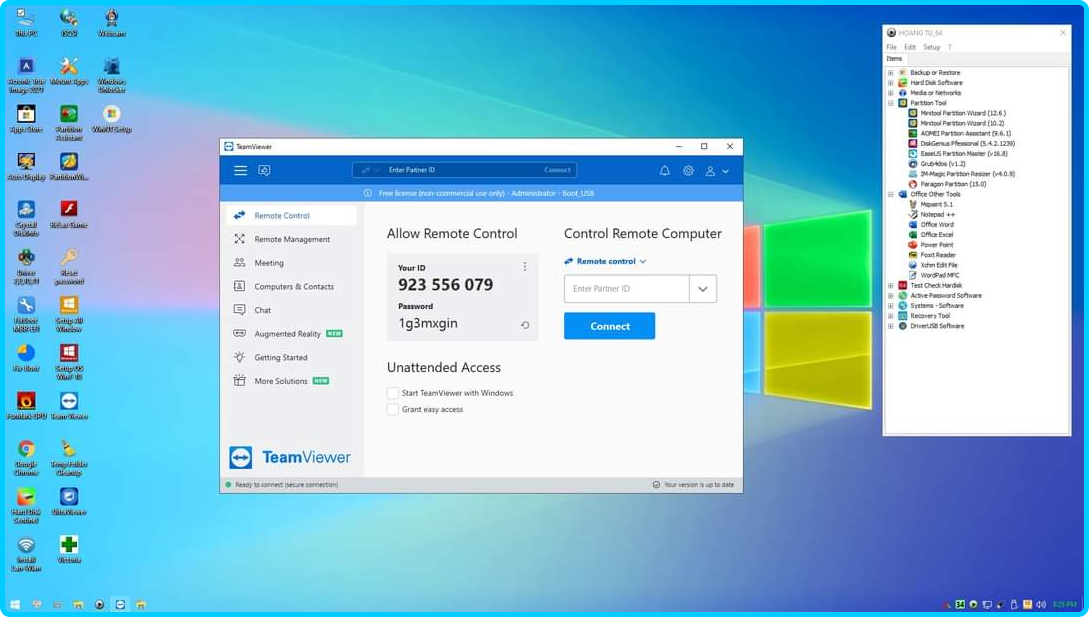Select Notepad ++ in the tree
1089x617 pixels.
[x=937, y=215]
